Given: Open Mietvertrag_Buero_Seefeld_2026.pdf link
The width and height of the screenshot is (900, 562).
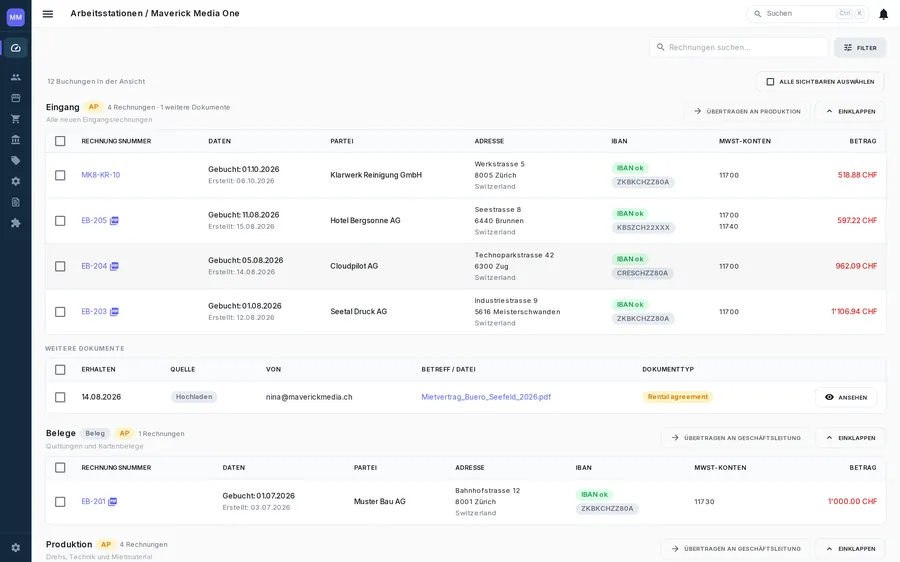Looking at the screenshot, I should click(x=486, y=397).
